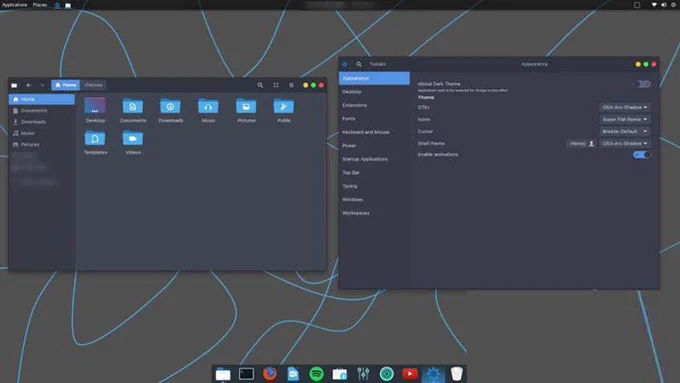
Task: Open the Places menu in top bar
Action: [40, 5]
